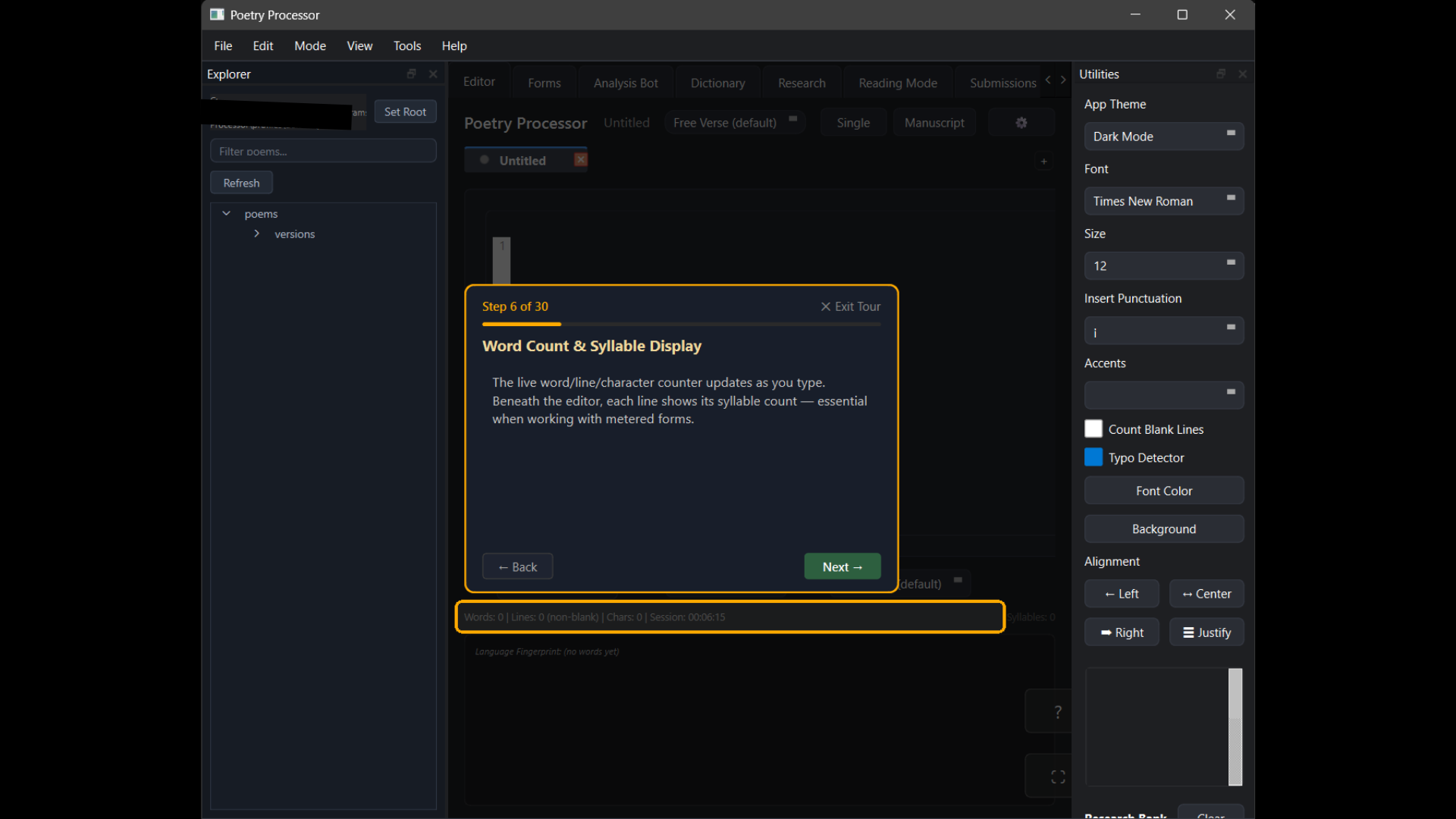Float the Explorer panel with the undock icon
Image resolution: width=1456 pixels, height=819 pixels.
pyautogui.click(x=411, y=74)
